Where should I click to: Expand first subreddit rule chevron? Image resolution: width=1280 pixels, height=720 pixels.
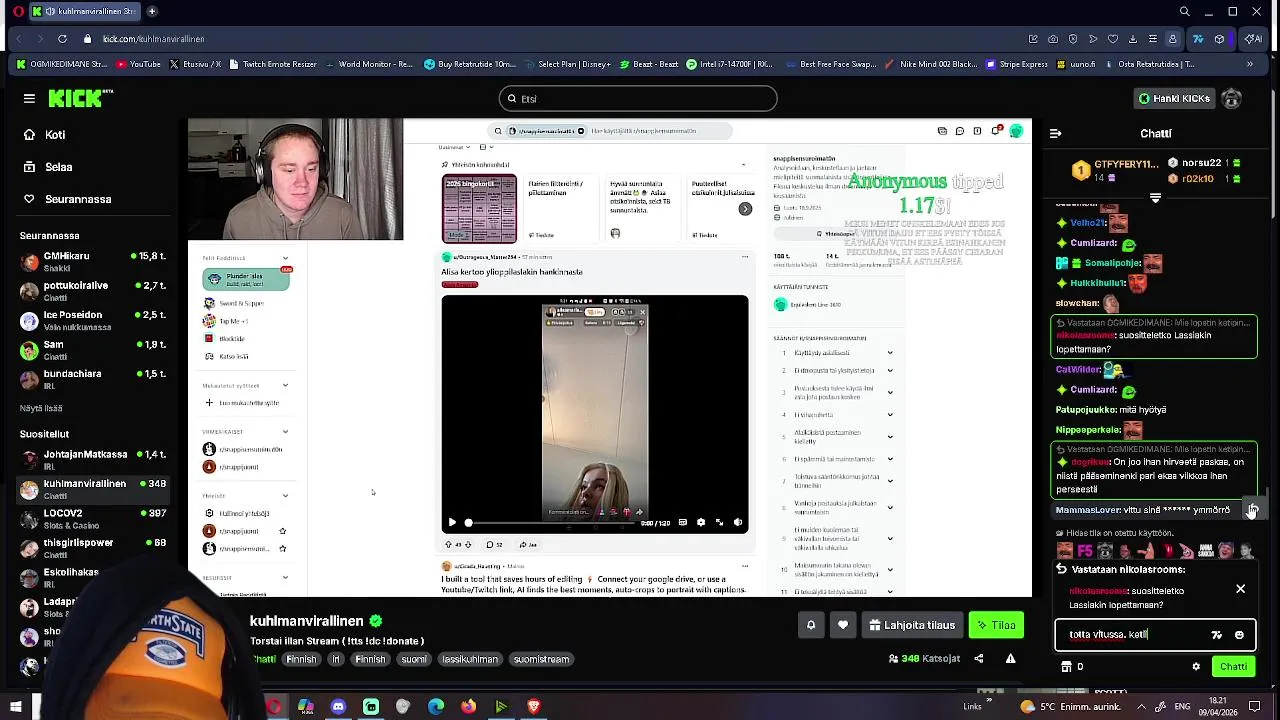coord(890,353)
